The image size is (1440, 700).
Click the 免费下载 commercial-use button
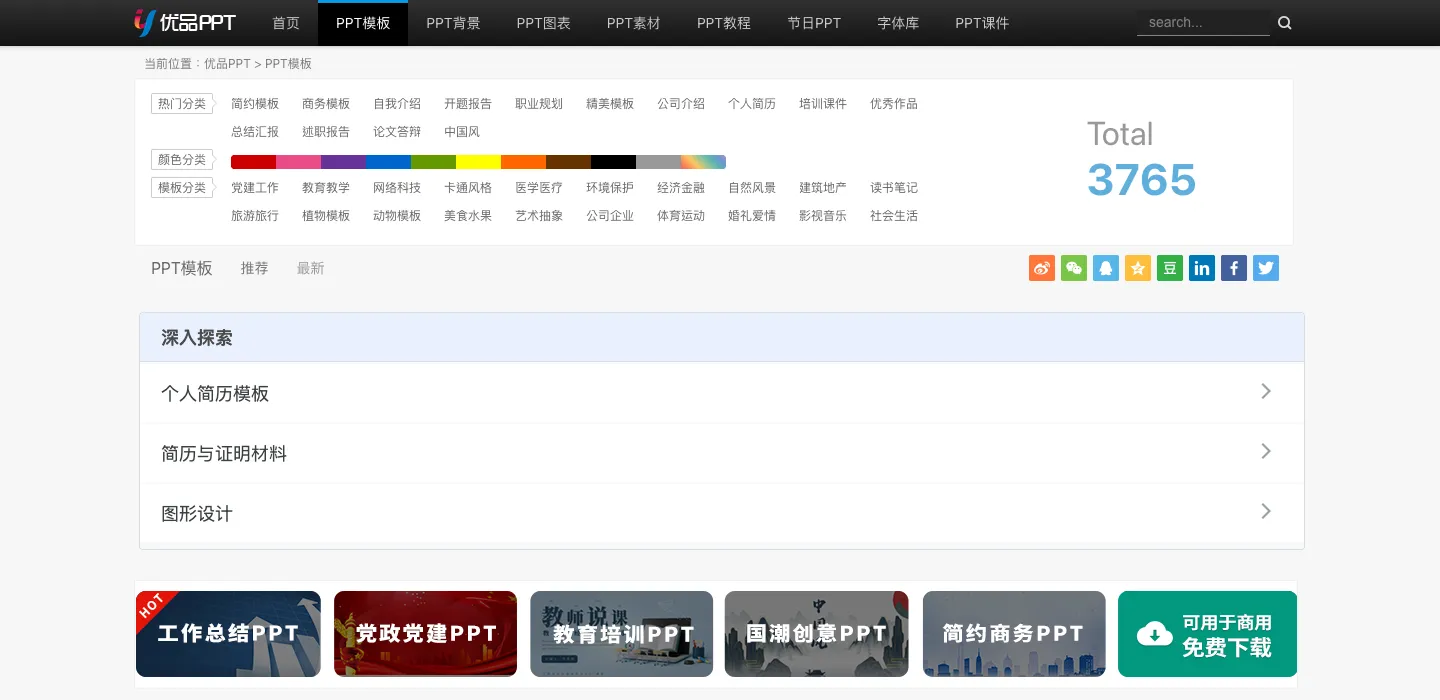[x=1207, y=634]
